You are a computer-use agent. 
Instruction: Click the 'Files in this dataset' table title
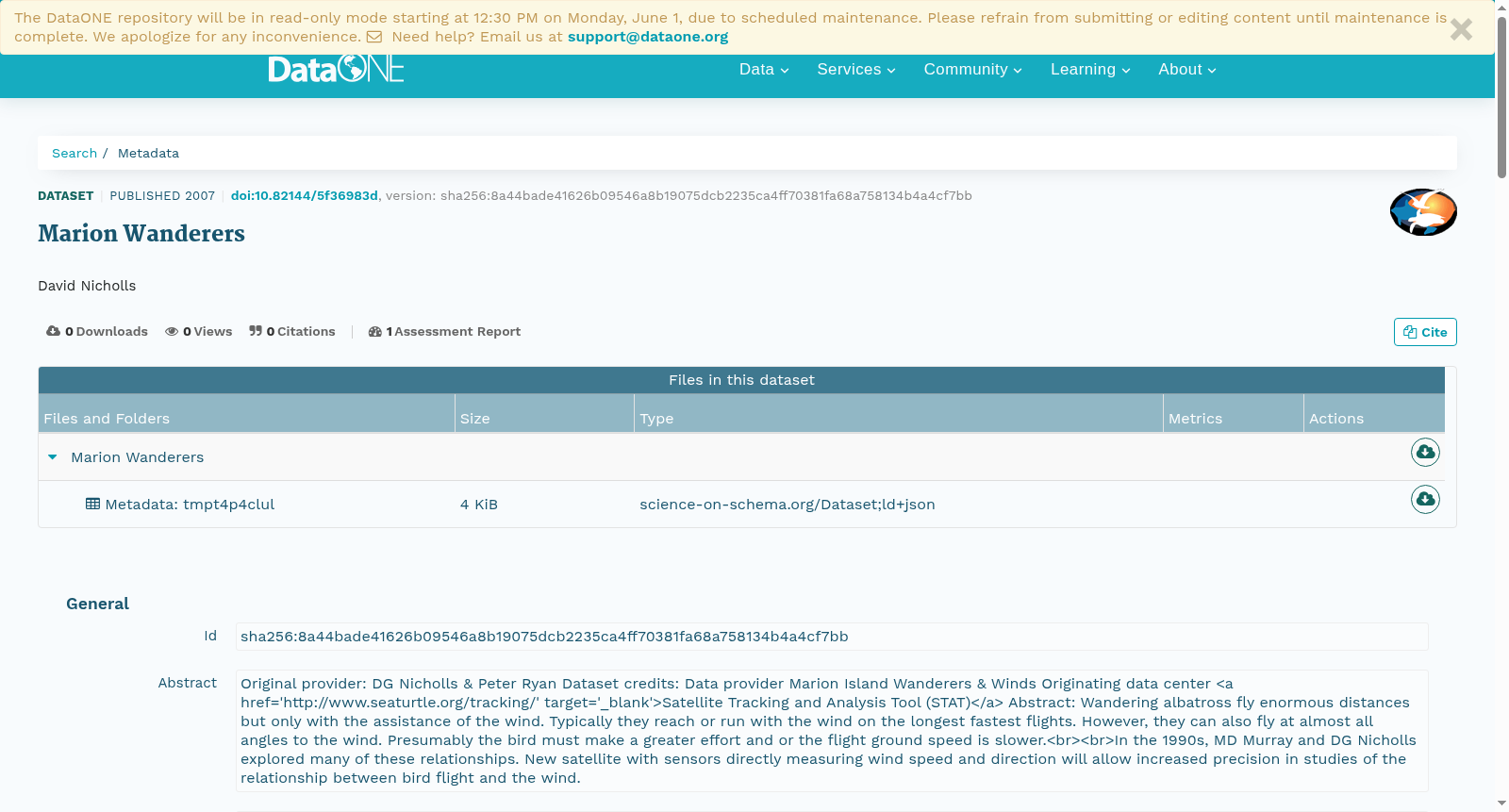tap(741, 380)
